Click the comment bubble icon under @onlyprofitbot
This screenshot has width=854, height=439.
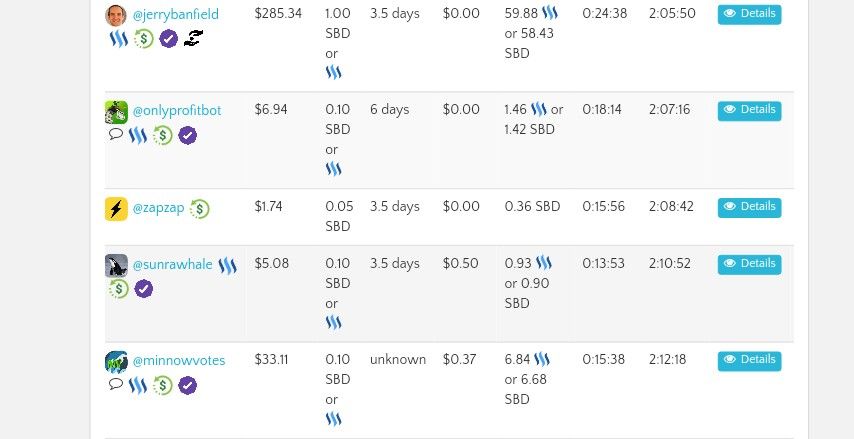click(x=115, y=134)
